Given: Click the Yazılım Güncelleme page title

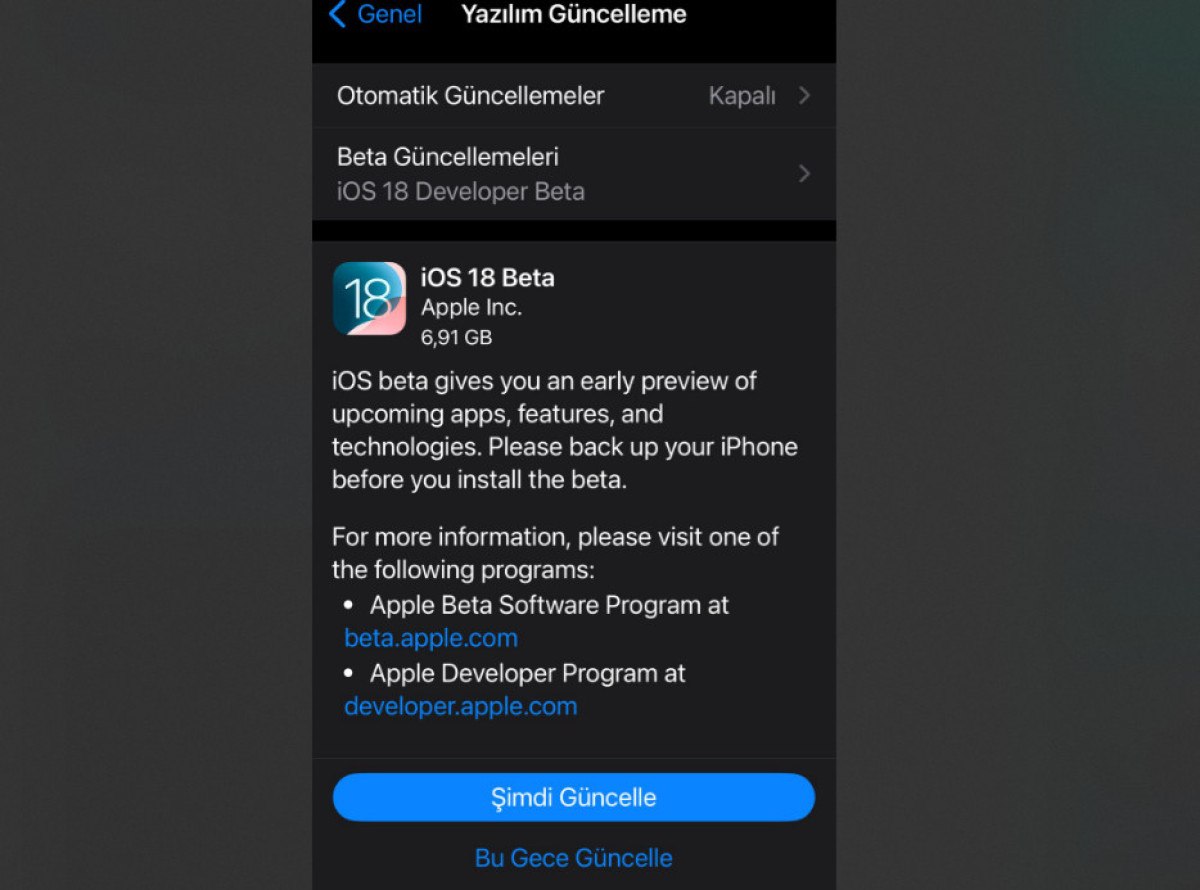Looking at the screenshot, I should point(574,14).
